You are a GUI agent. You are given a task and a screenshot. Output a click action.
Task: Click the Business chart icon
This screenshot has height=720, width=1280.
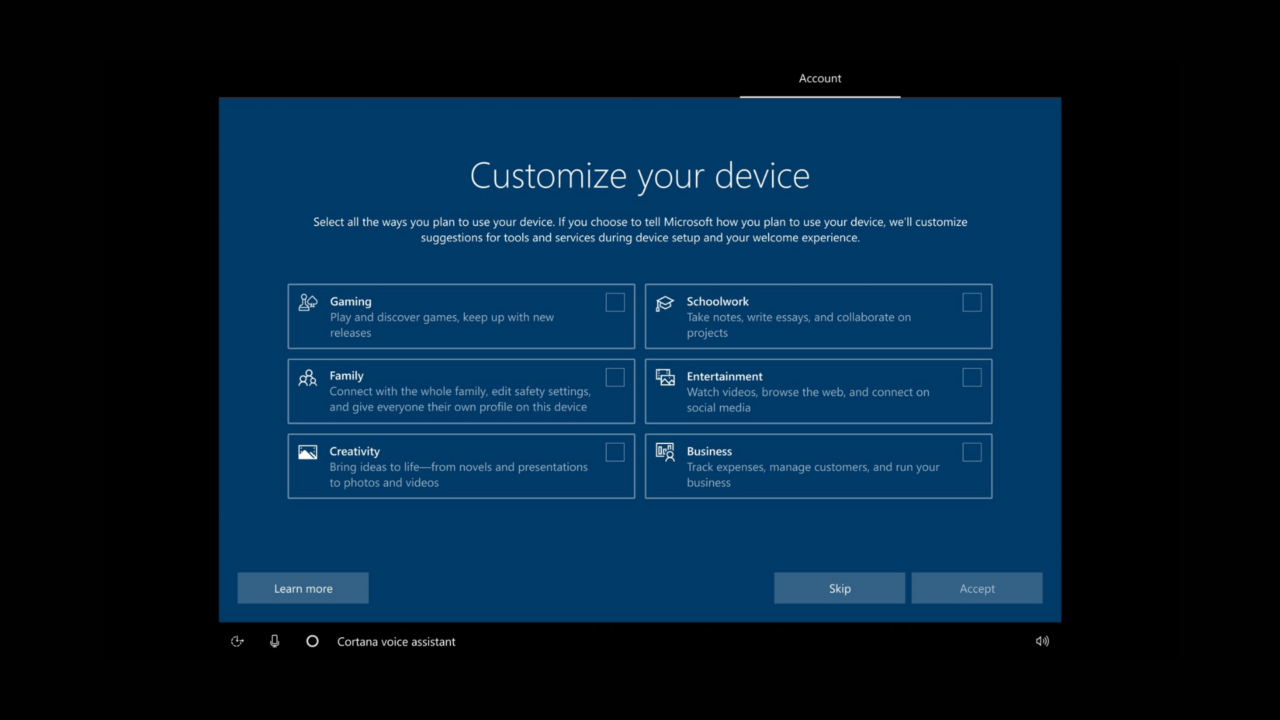click(x=665, y=452)
